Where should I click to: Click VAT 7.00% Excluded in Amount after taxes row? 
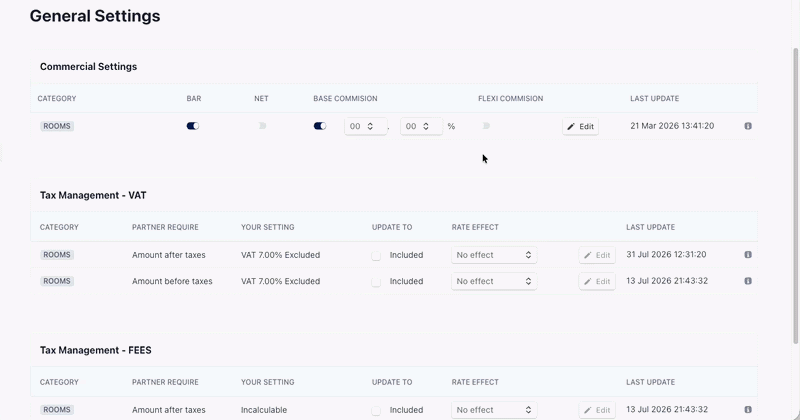pyautogui.click(x=281, y=255)
